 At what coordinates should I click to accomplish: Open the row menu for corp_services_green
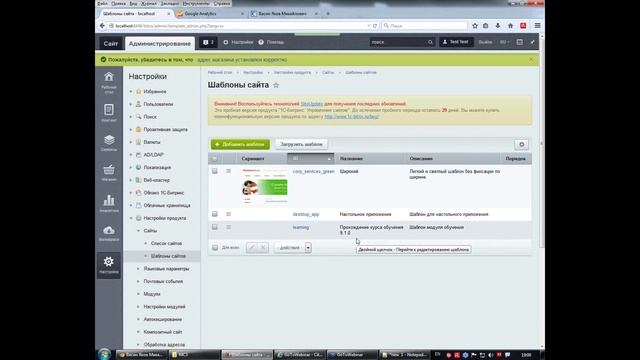229,171
